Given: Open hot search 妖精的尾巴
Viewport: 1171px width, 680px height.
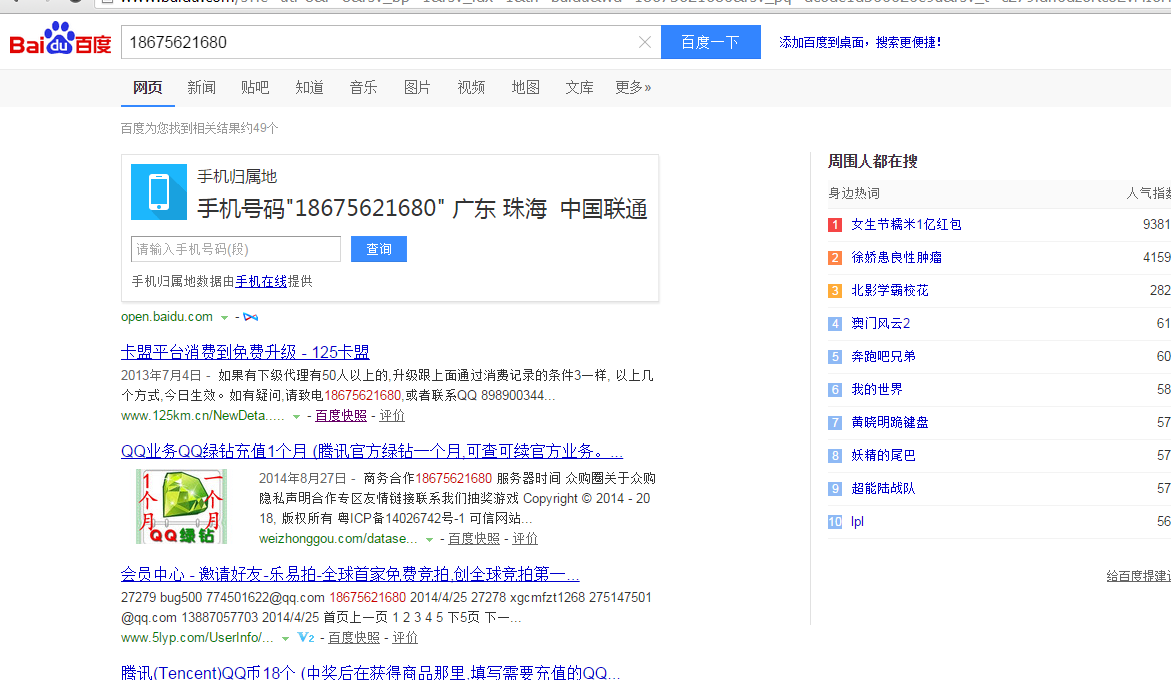Looking at the screenshot, I should coord(883,455).
